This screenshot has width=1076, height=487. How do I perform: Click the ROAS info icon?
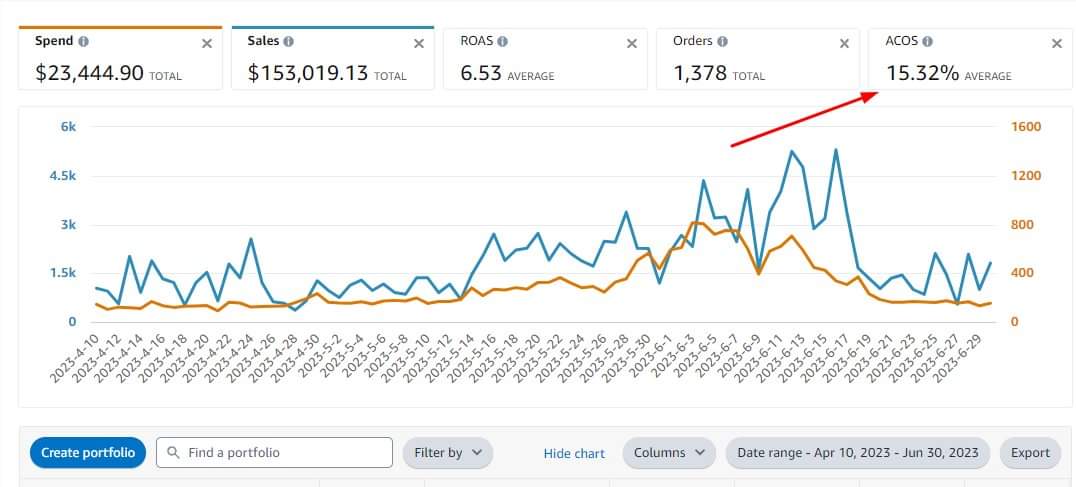pos(502,42)
